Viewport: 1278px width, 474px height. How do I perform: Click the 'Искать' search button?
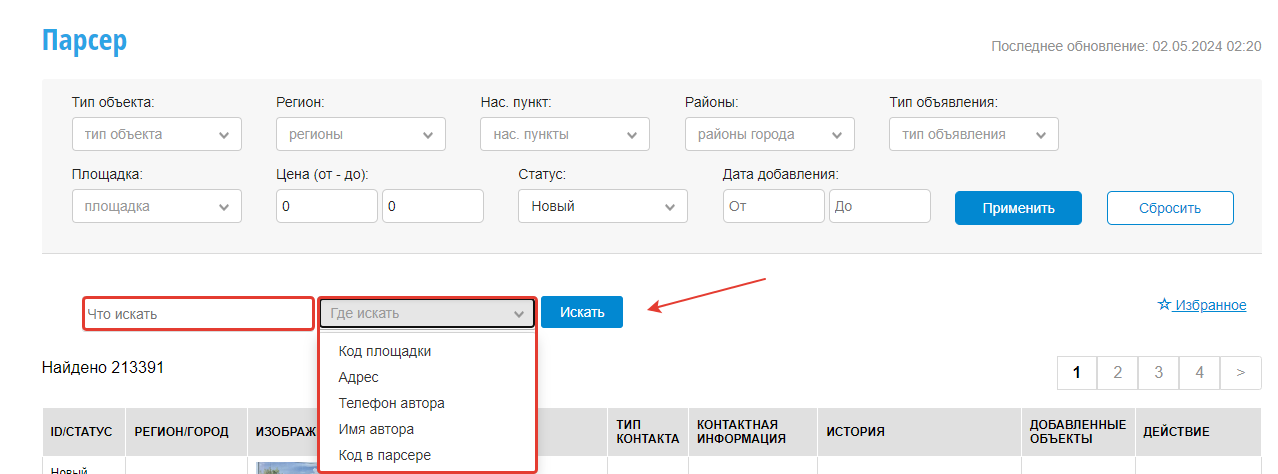coord(582,312)
